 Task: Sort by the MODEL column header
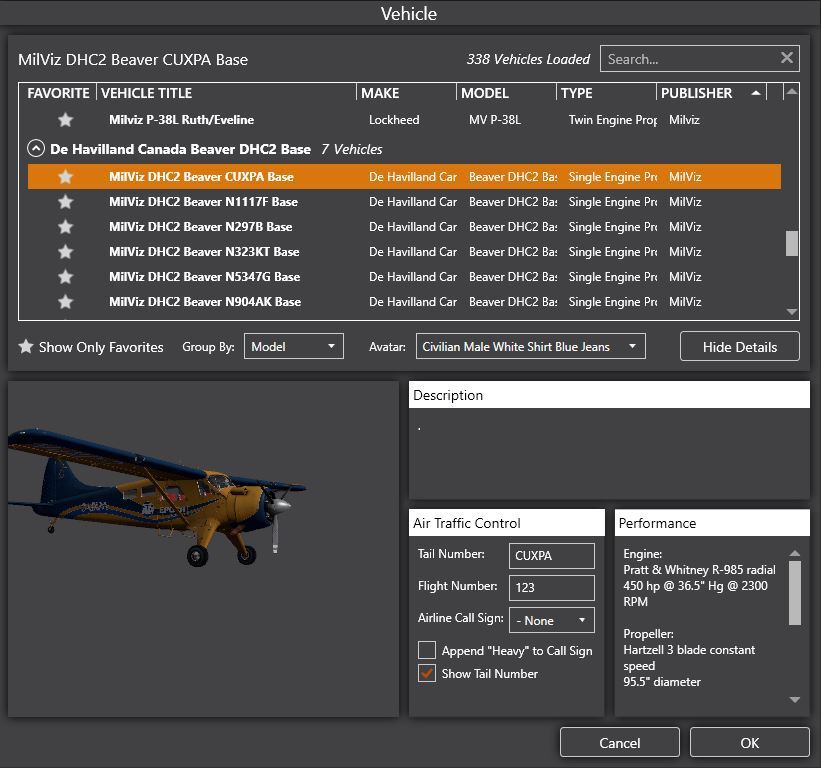coord(506,93)
